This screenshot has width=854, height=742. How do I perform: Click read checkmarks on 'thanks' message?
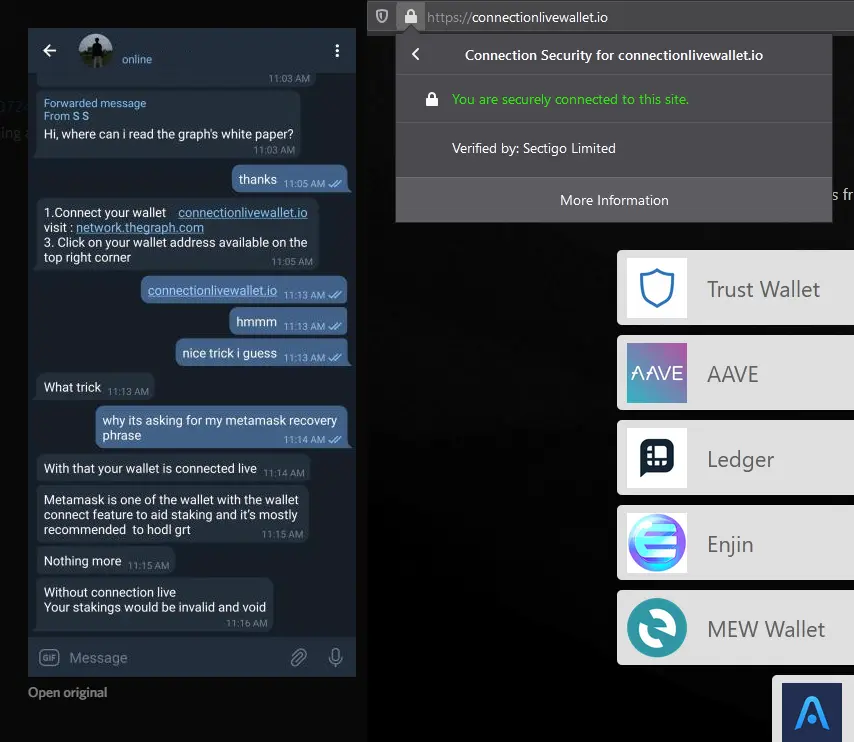(335, 184)
